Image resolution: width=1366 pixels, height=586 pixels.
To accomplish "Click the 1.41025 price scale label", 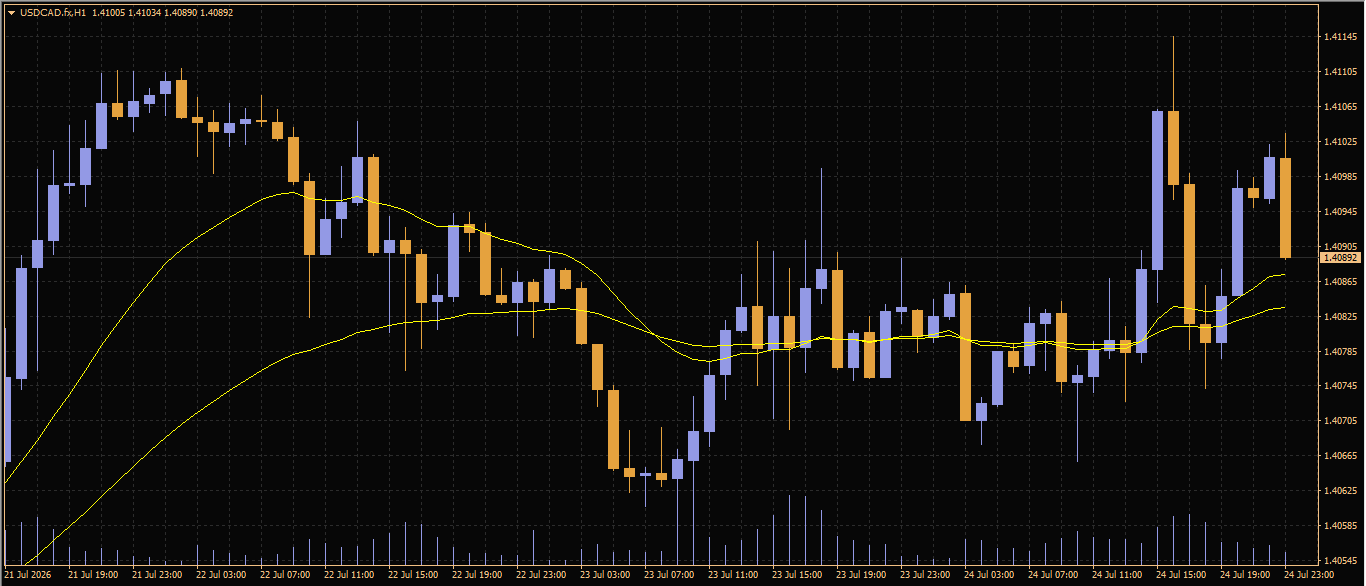I will (1340, 142).
